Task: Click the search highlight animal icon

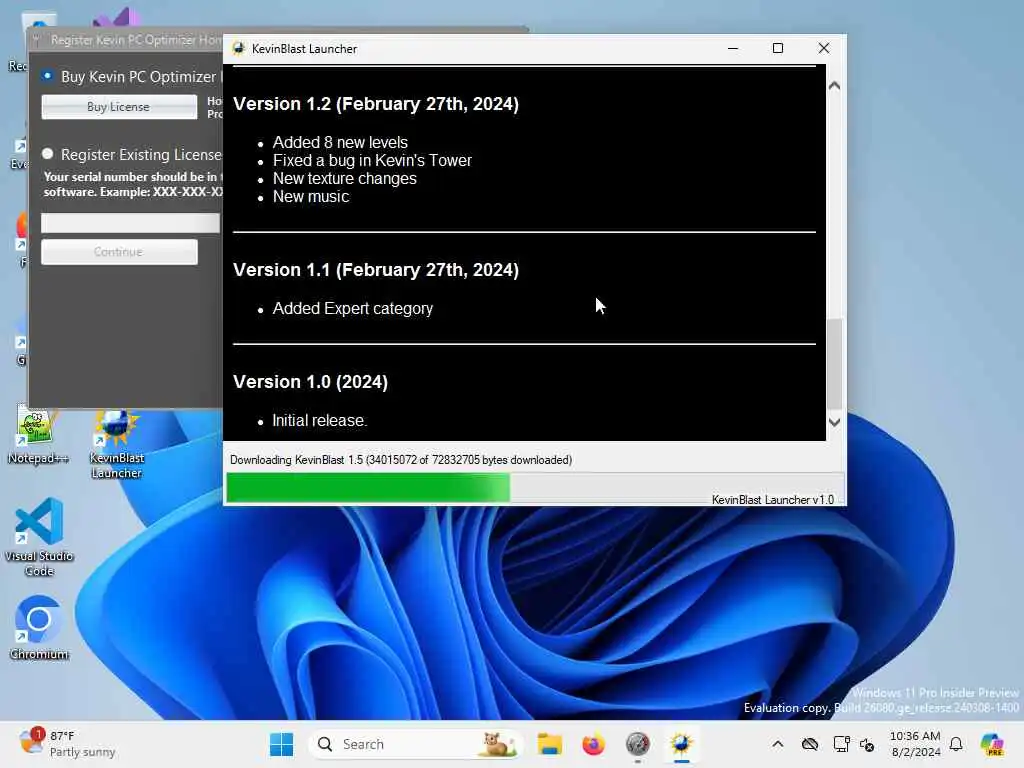Action: point(498,744)
